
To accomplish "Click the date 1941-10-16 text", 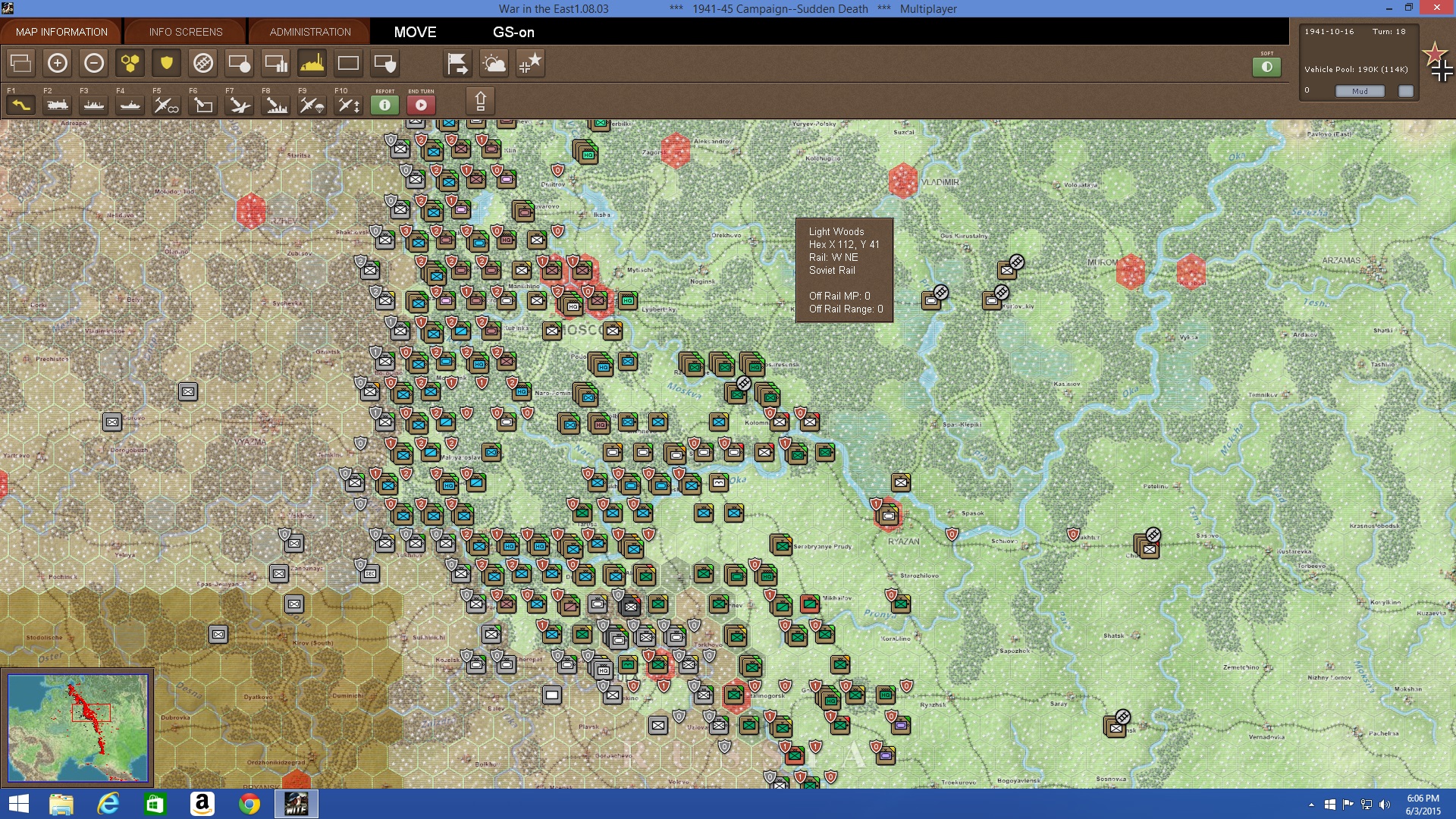I will [x=1329, y=32].
